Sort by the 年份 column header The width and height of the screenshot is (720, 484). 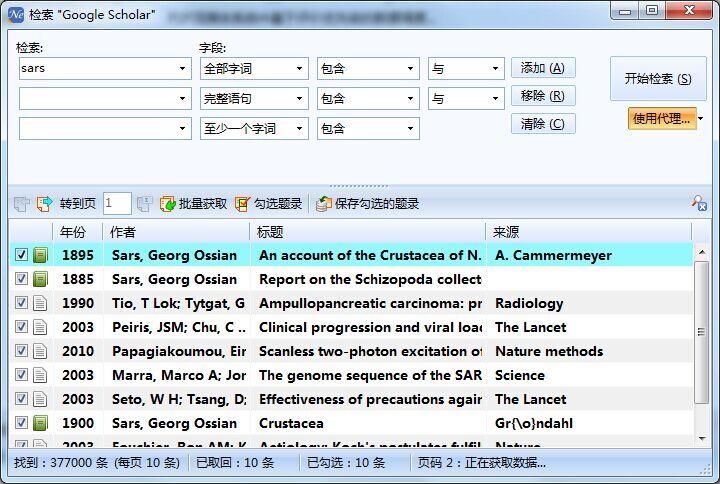(77, 232)
